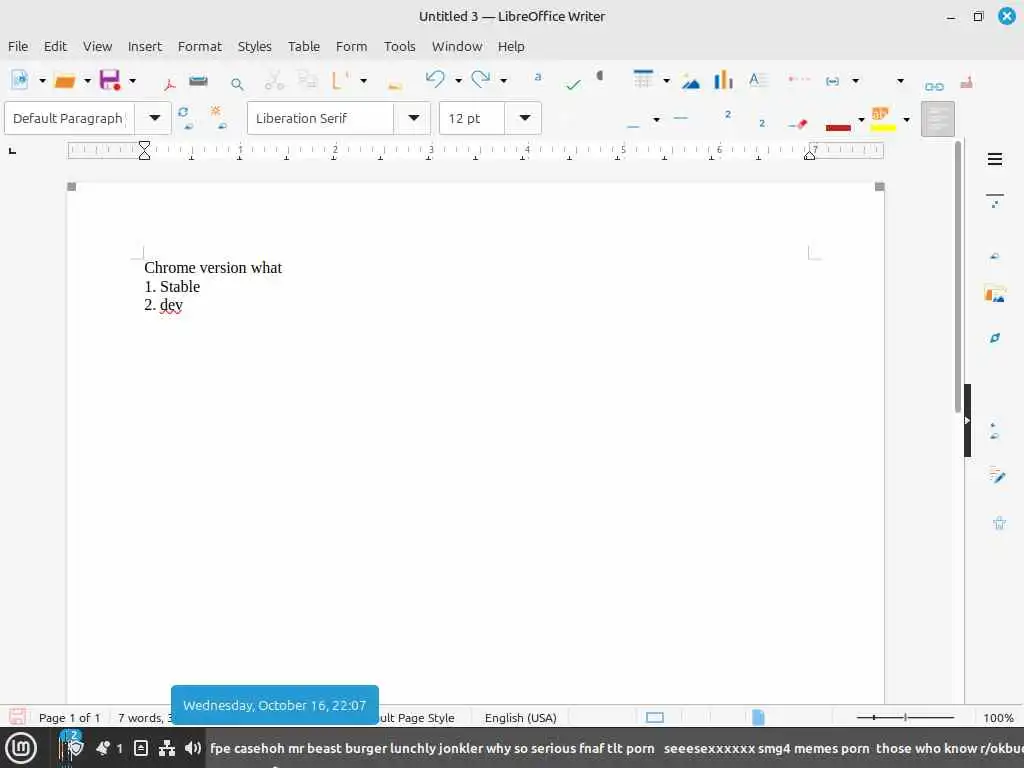Run the spelling check checkmark icon
This screenshot has width=1024, height=768.
pos(573,84)
